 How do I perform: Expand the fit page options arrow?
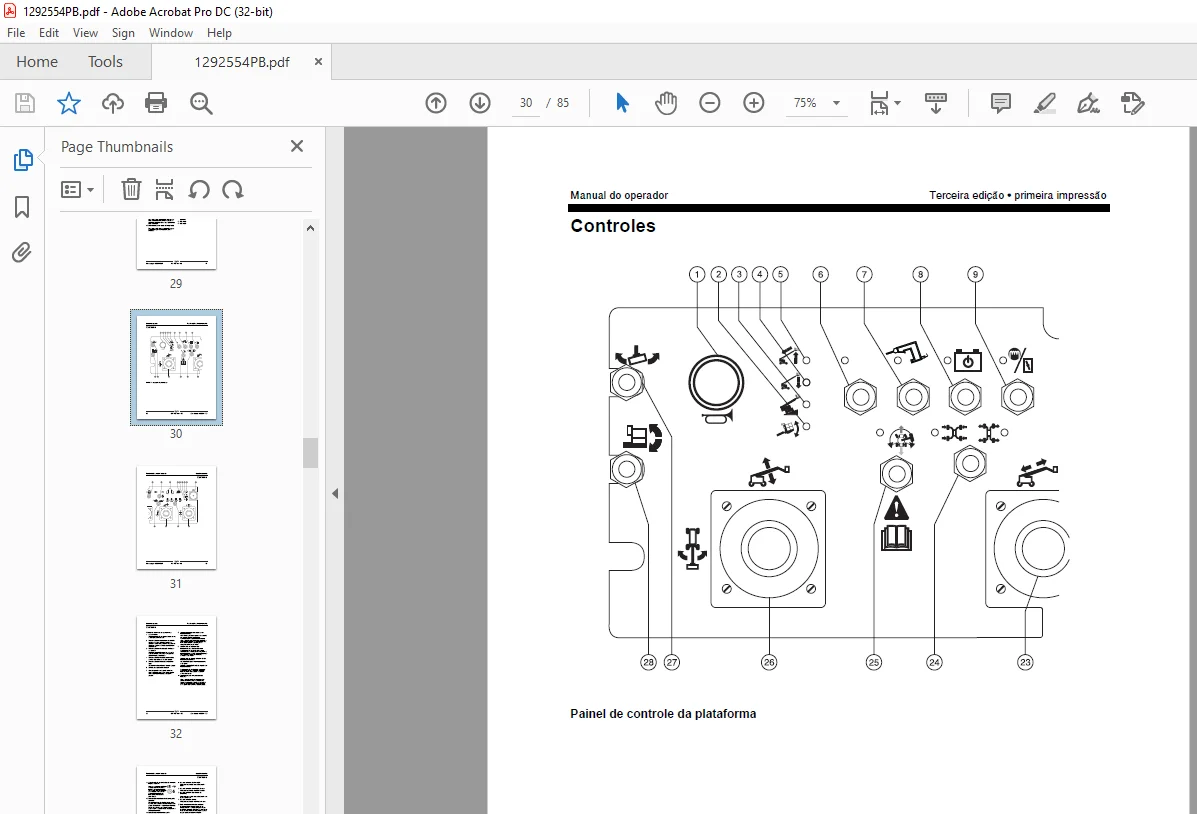(898, 103)
